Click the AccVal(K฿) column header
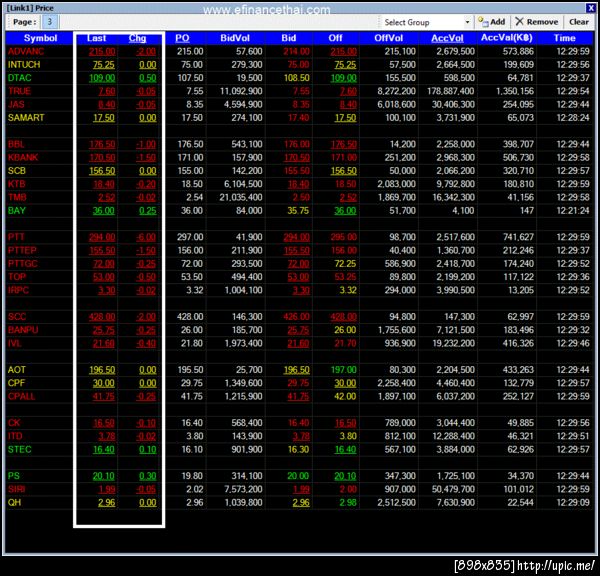Image resolution: width=600 pixels, height=576 pixels. coord(507,38)
